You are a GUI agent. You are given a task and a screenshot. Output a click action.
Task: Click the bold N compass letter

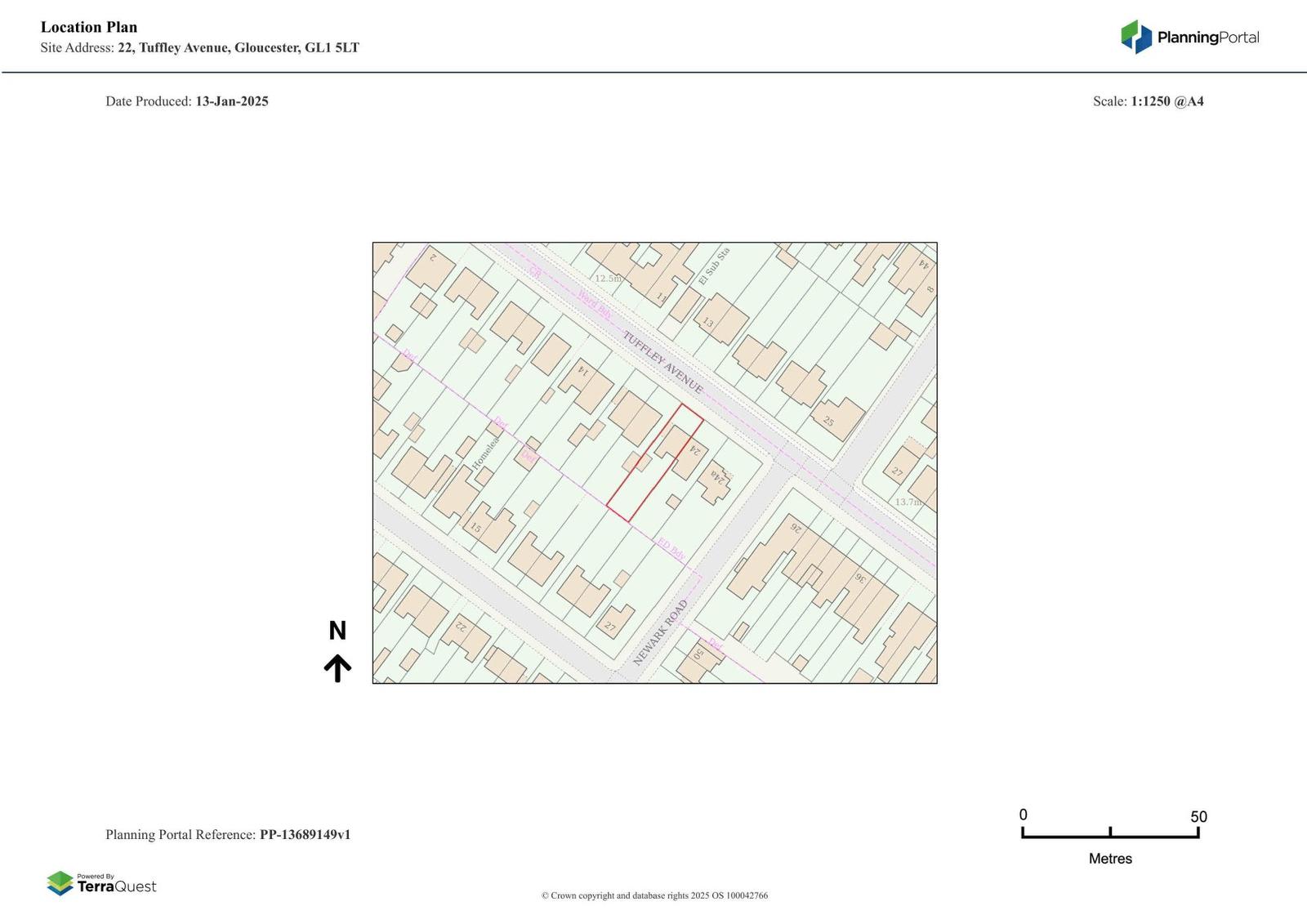337,631
